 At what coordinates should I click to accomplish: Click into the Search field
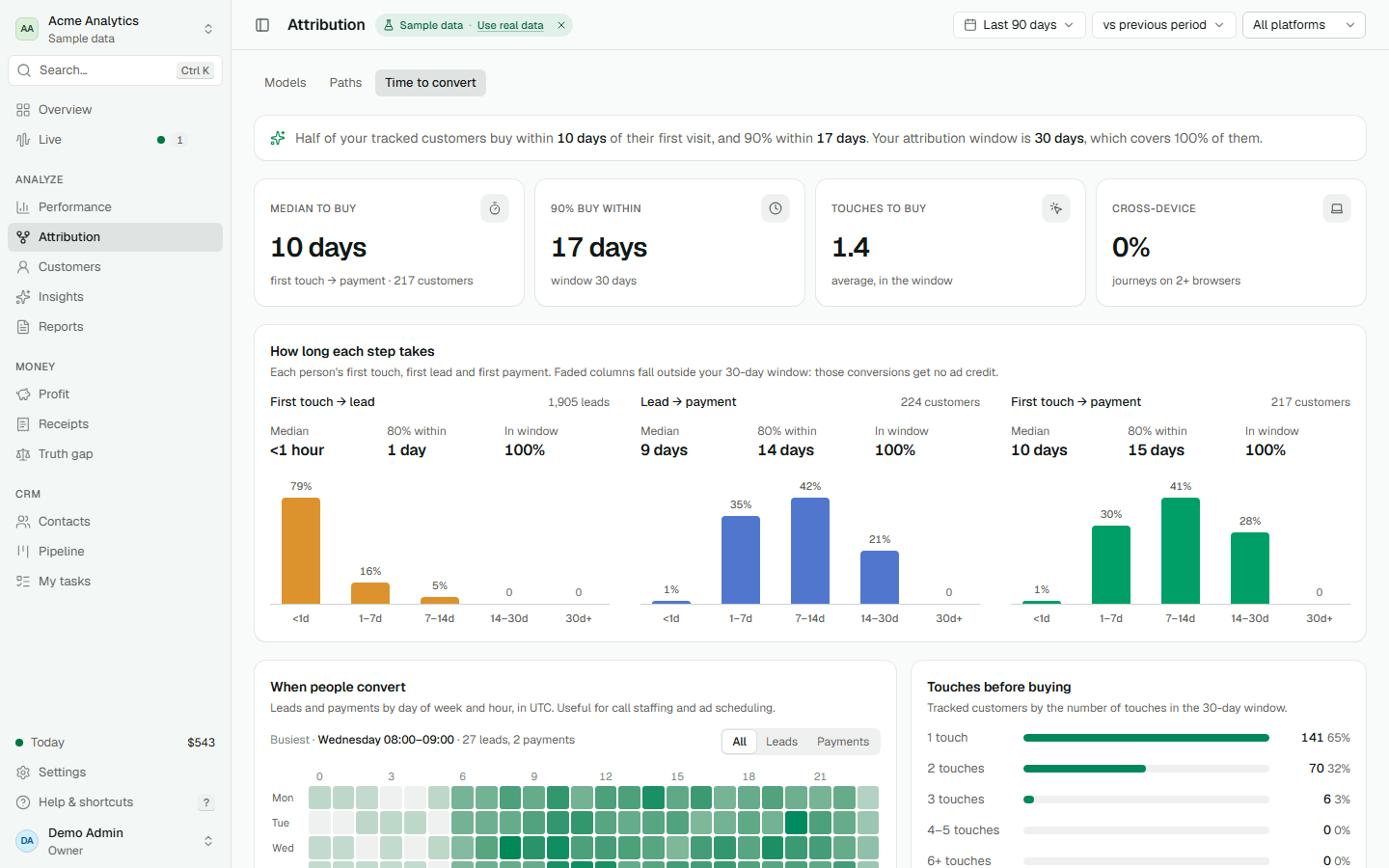115,70
